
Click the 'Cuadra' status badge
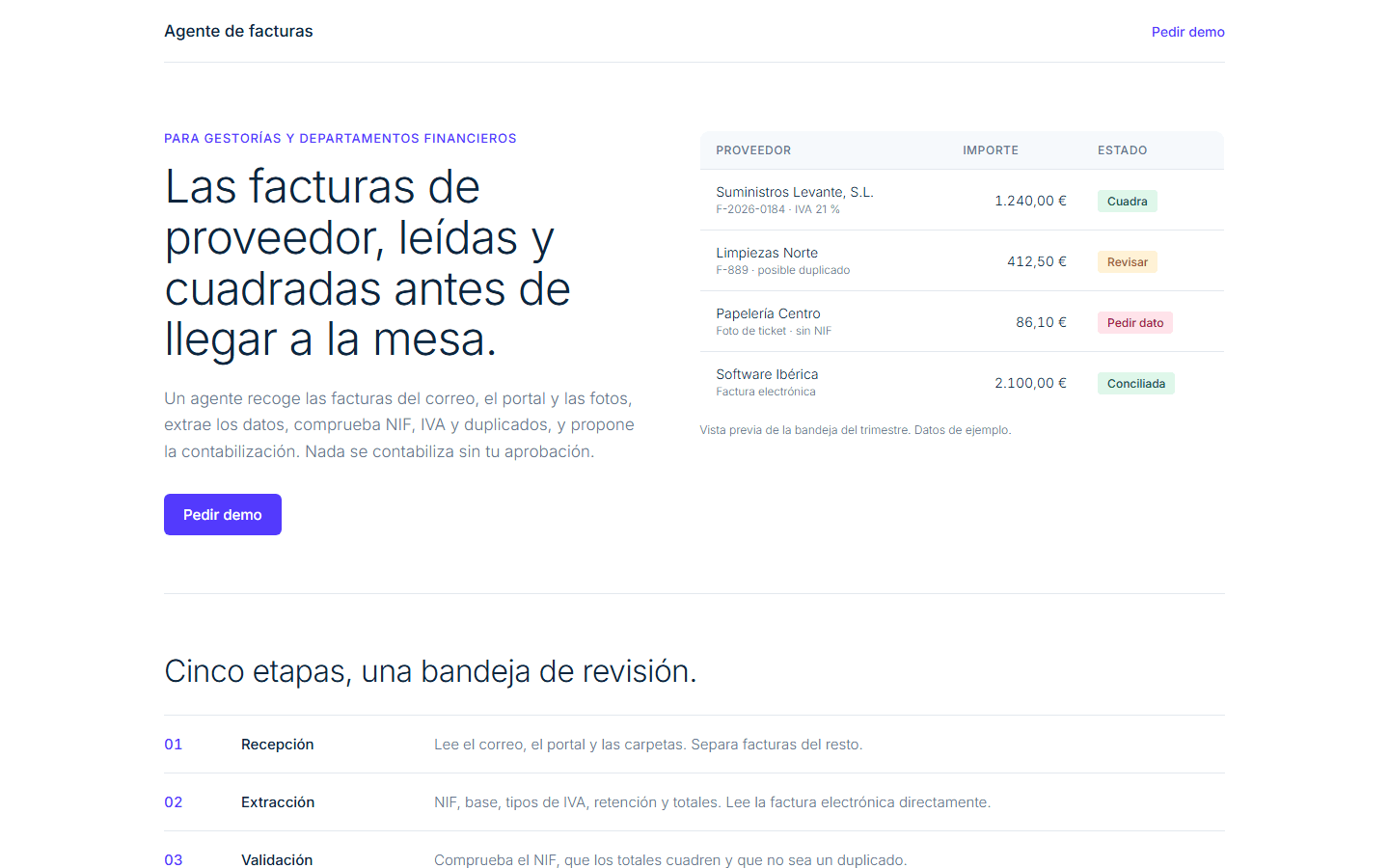point(1127,202)
